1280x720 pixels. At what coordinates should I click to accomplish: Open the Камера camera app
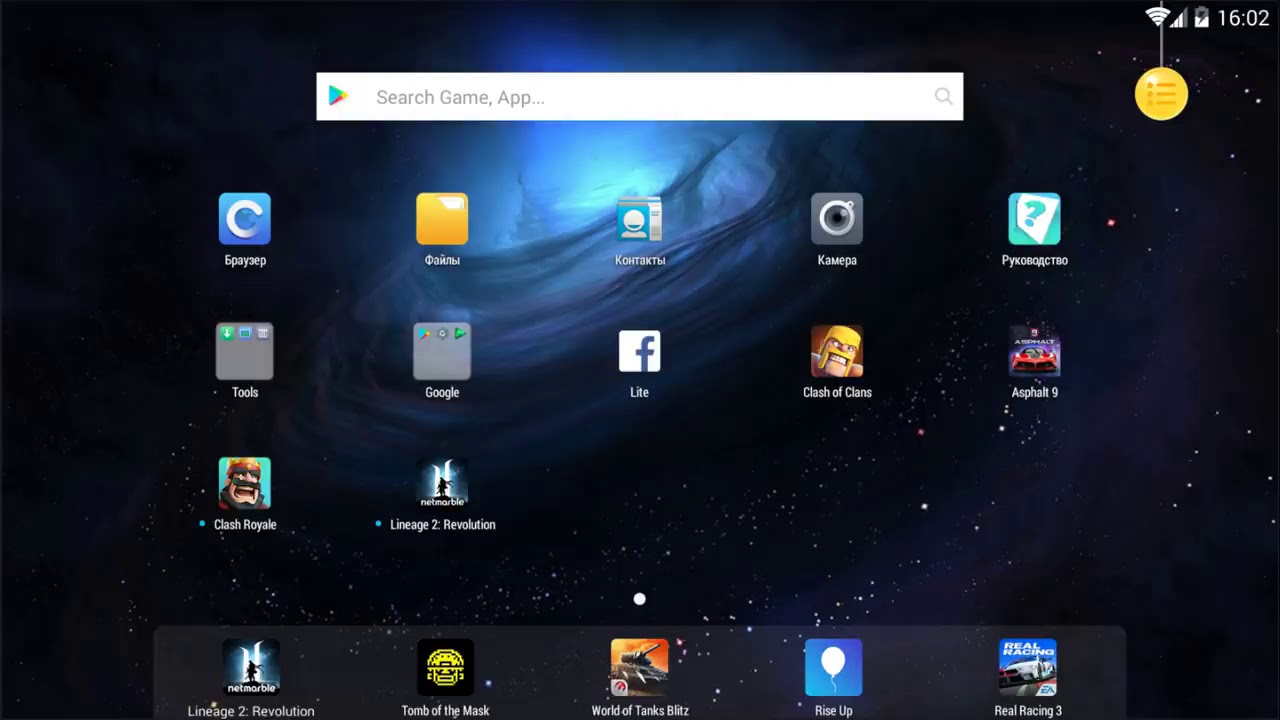pyautogui.click(x=837, y=219)
